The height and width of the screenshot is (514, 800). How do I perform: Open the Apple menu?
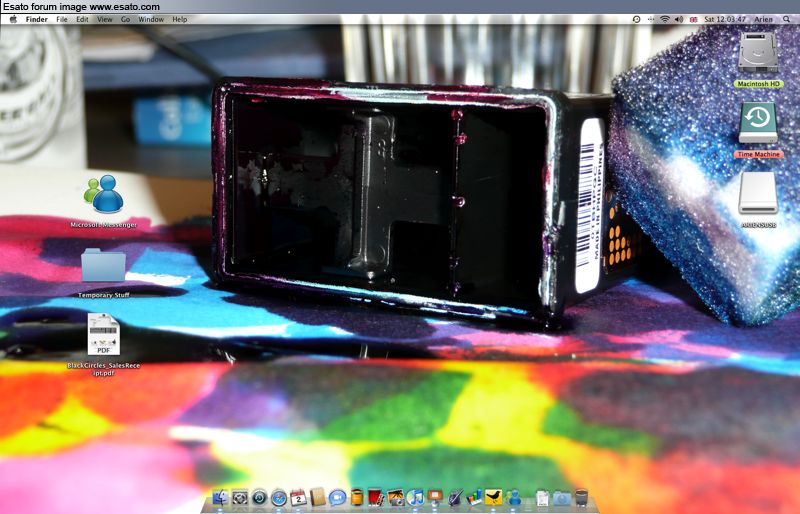point(12,19)
